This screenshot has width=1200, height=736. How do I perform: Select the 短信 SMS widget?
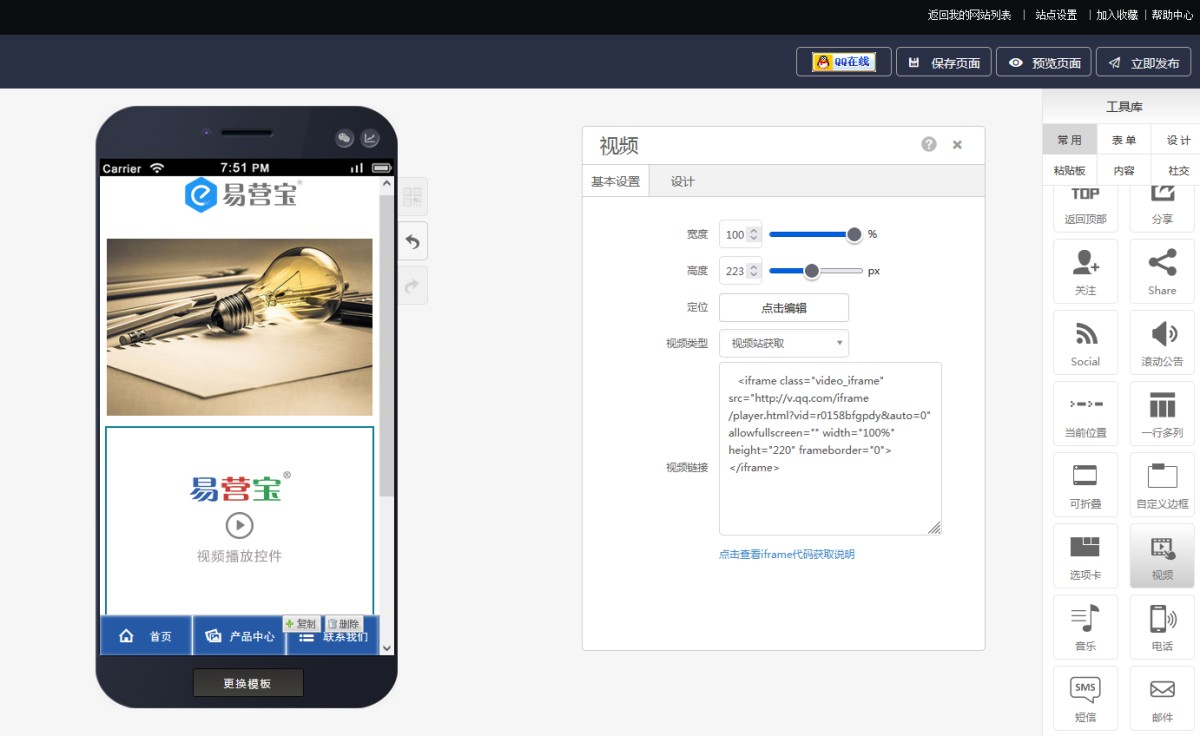coord(1085,697)
